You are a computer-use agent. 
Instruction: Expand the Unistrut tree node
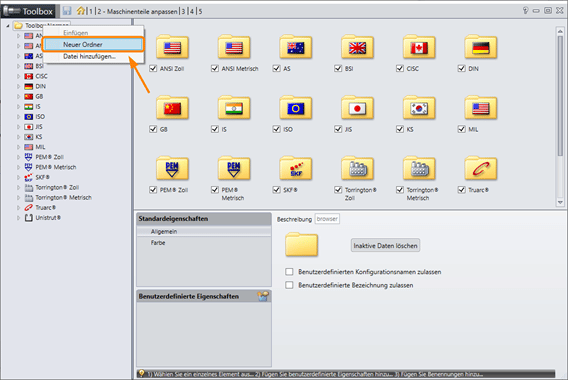click(x=18, y=218)
